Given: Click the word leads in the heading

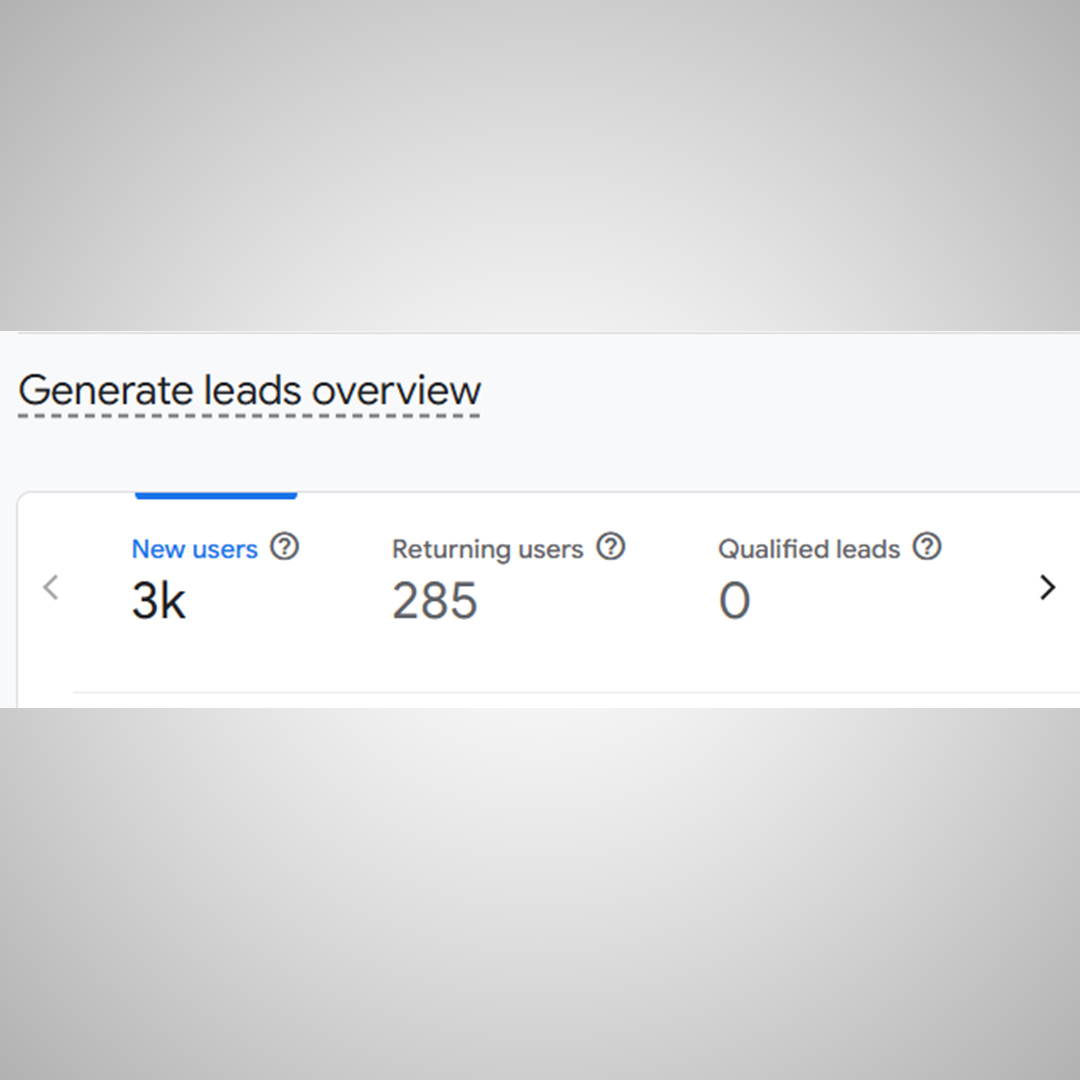Looking at the screenshot, I should coord(254,390).
